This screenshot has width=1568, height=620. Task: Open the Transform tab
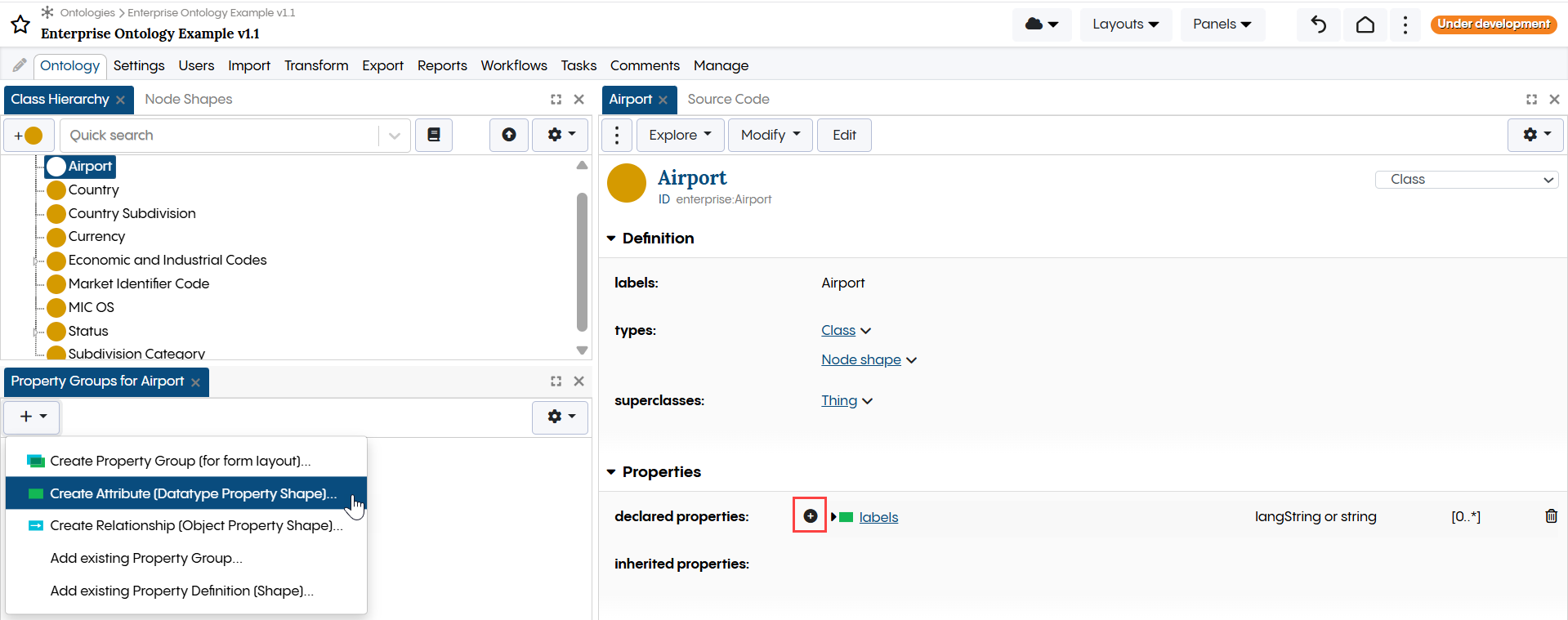click(x=316, y=65)
